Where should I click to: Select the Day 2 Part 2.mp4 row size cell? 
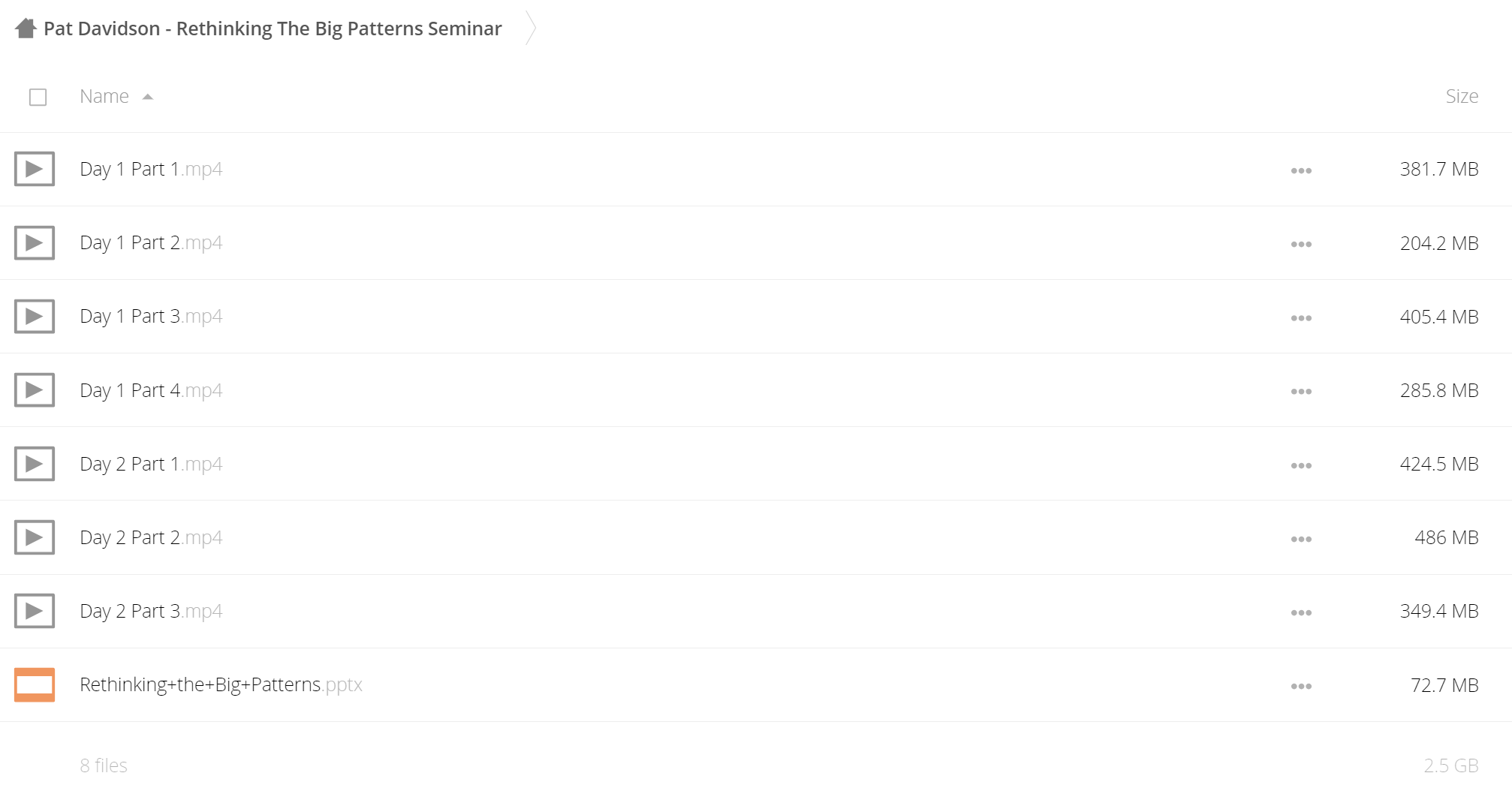pos(1446,537)
